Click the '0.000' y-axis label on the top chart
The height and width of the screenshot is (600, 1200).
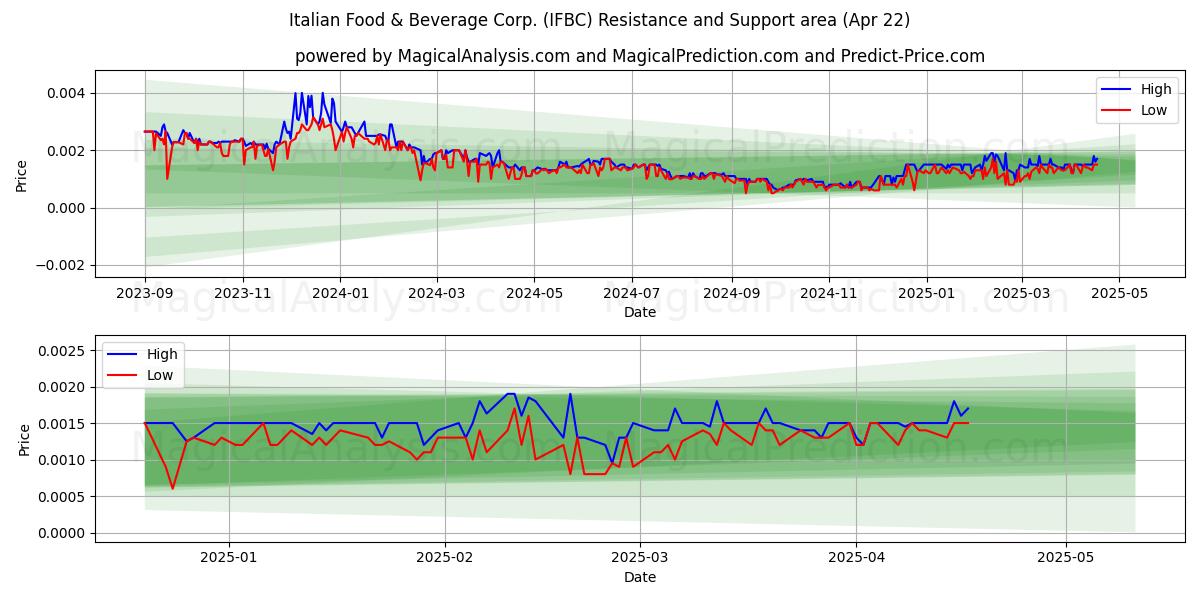click(x=68, y=208)
